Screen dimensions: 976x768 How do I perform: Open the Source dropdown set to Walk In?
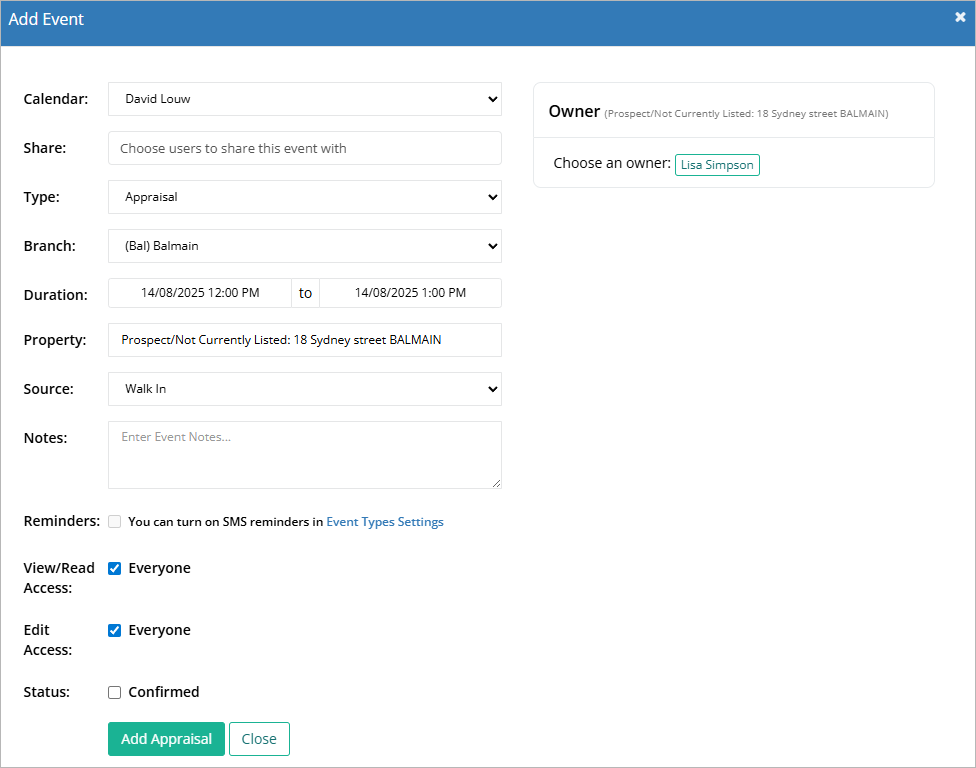304,389
